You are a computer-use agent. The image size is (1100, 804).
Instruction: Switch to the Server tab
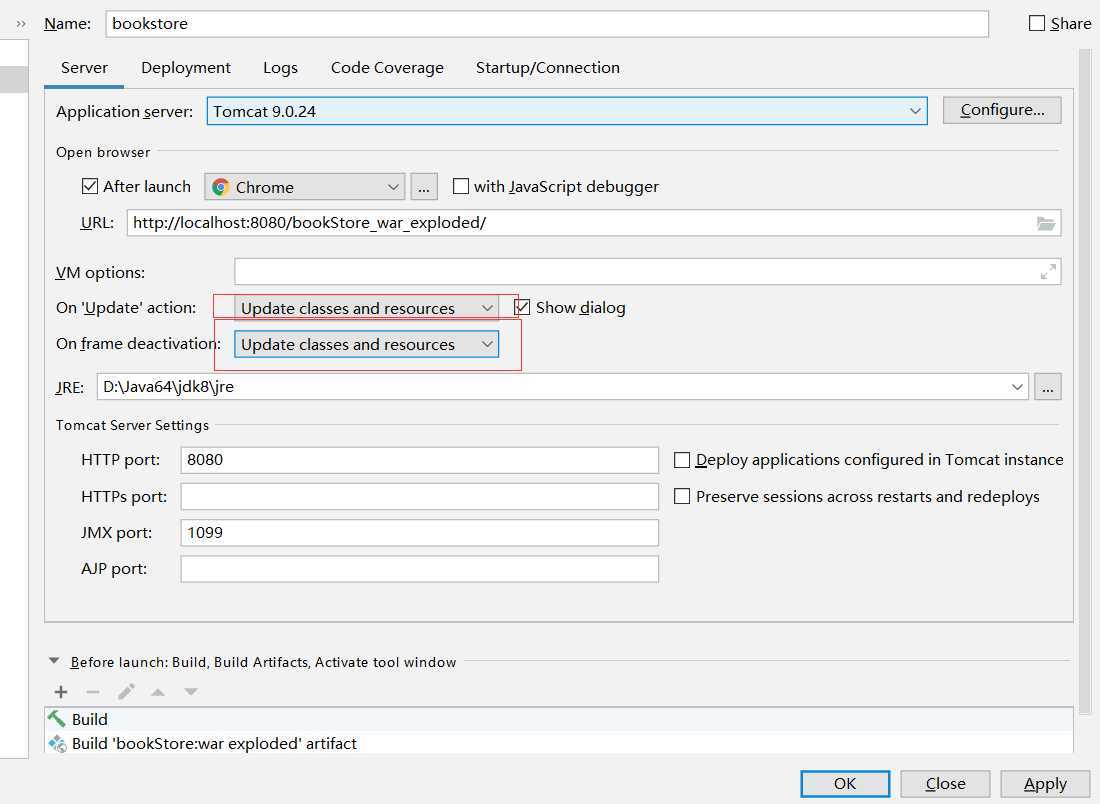pos(84,67)
